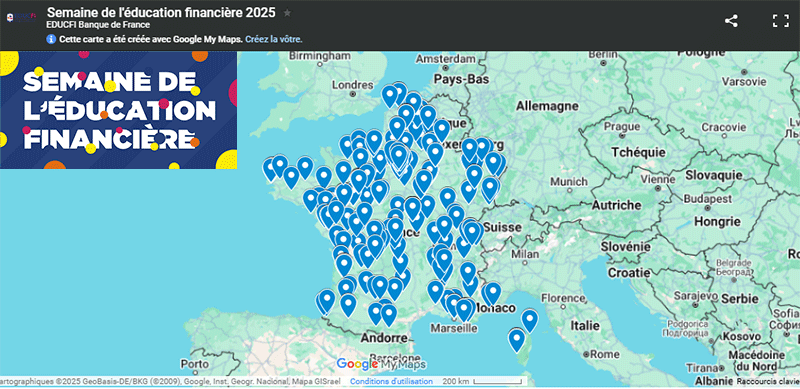Click the 200 km scale bar

pos(498,381)
